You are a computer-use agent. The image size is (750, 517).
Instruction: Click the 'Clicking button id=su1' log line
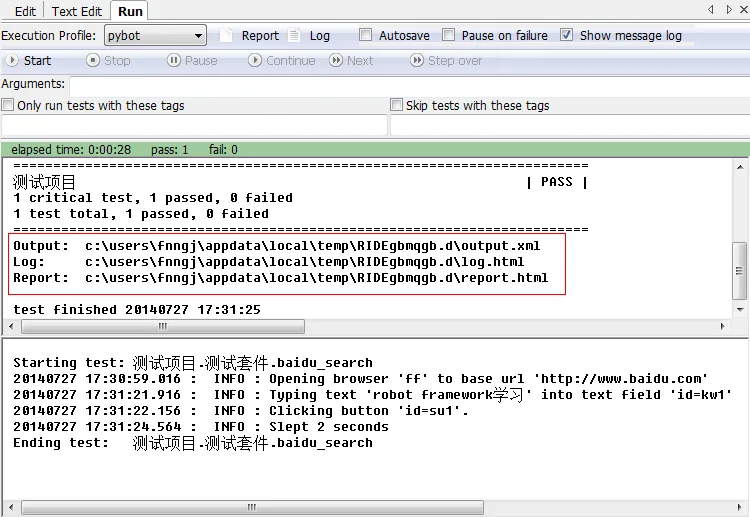click(241, 411)
